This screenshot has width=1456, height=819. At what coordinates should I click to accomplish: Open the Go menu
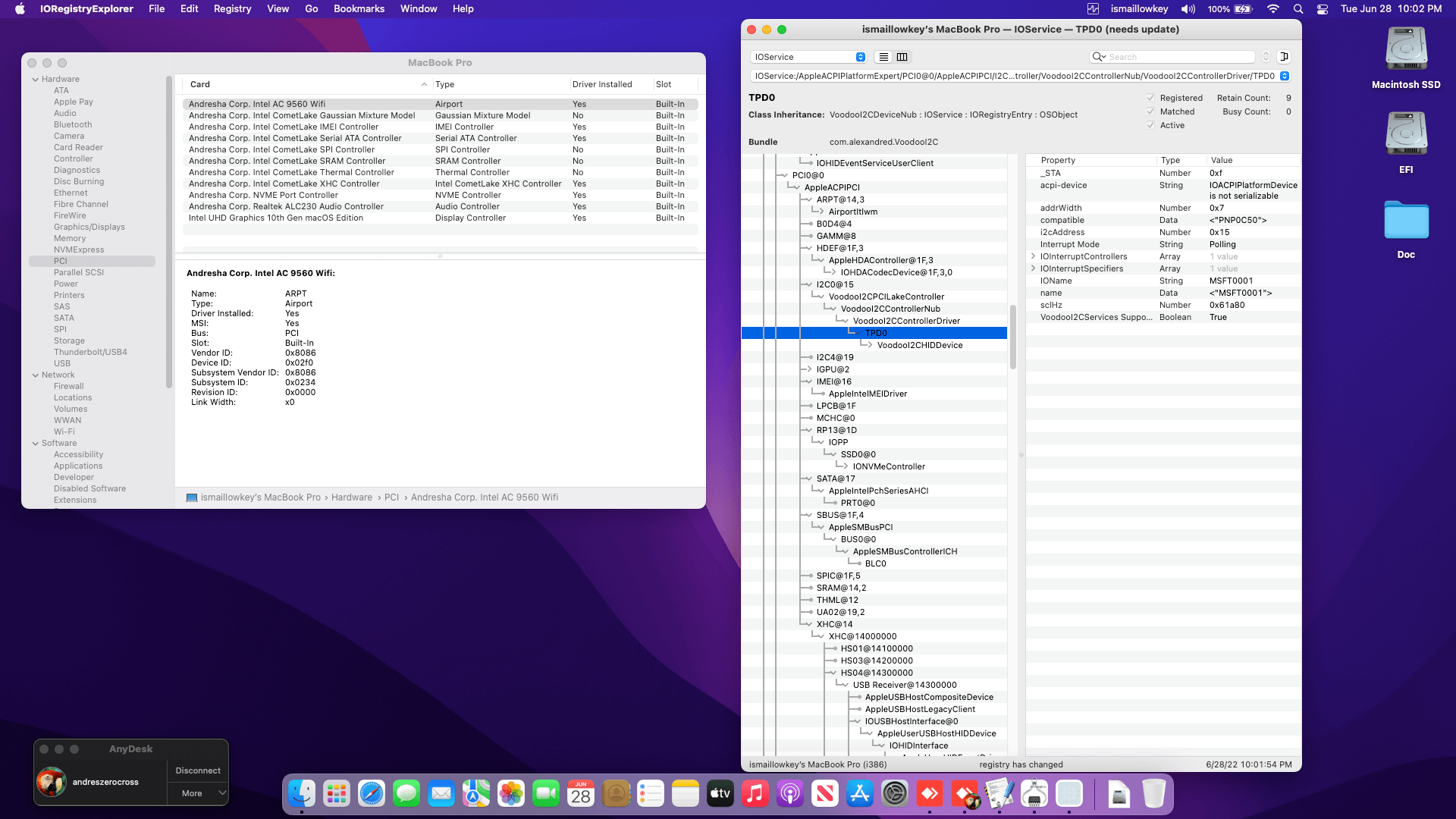312,9
